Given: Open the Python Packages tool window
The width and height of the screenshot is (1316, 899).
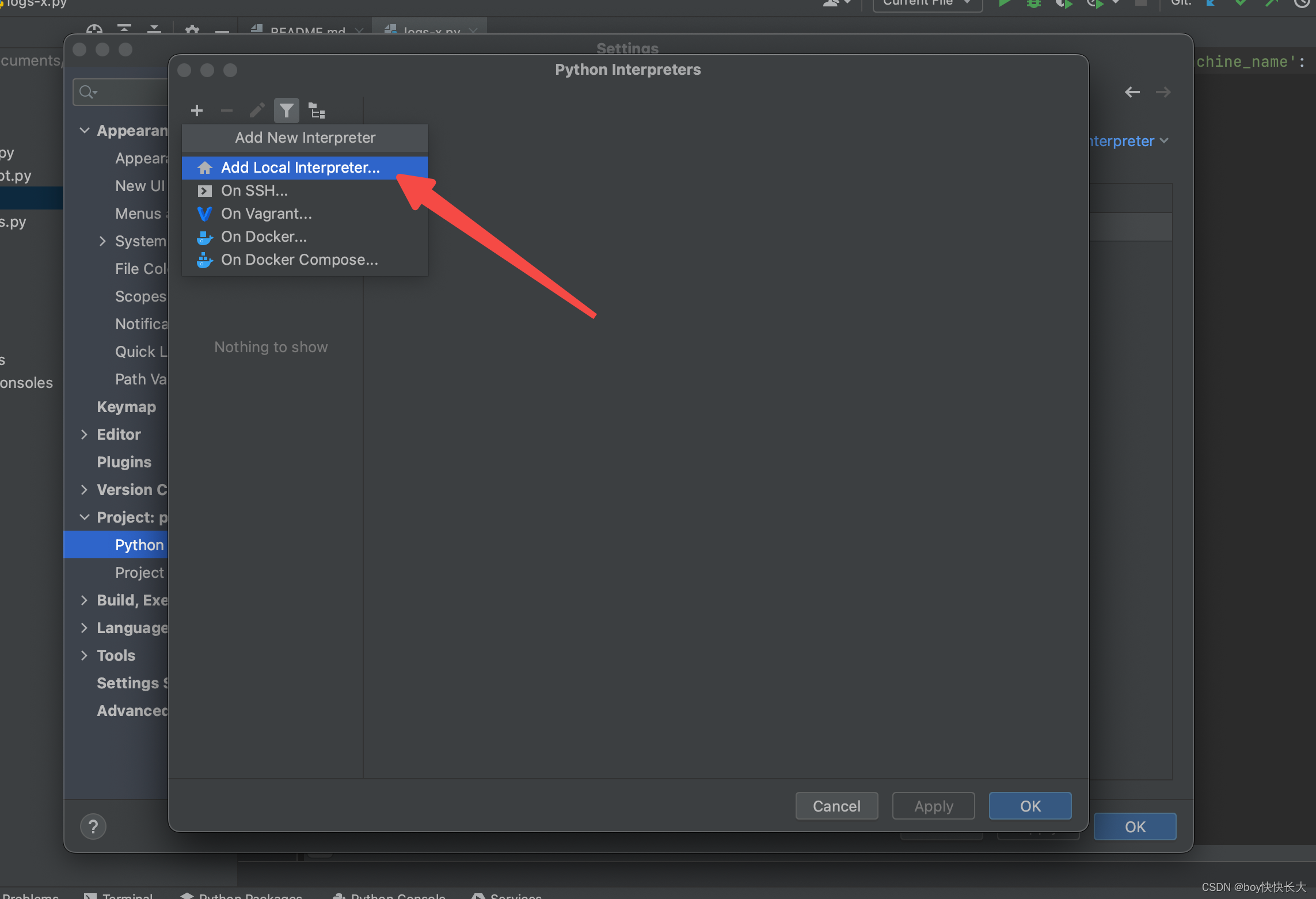Looking at the screenshot, I should pos(242,896).
